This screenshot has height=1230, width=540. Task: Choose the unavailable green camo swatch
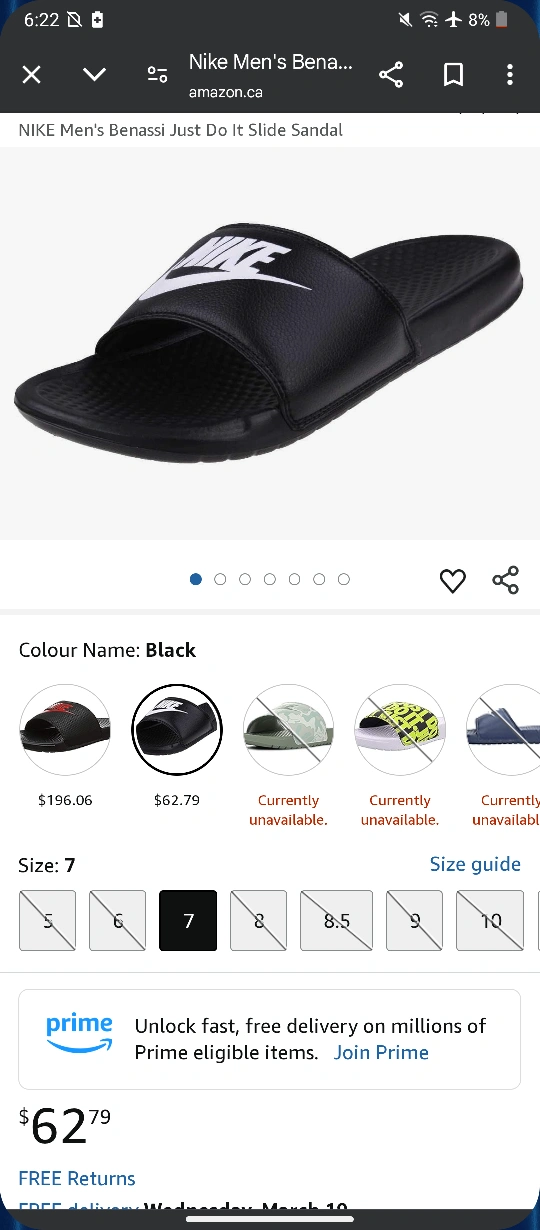(x=289, y=730)
